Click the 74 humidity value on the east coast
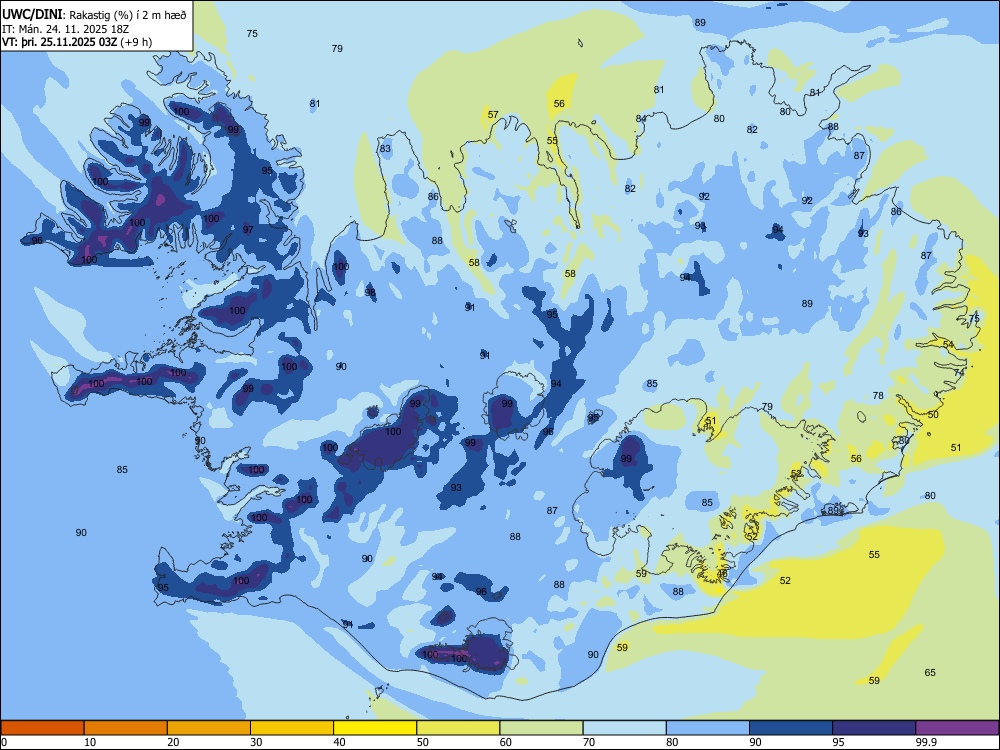This screenshot has width=1000, height=750. pos(959,372)
